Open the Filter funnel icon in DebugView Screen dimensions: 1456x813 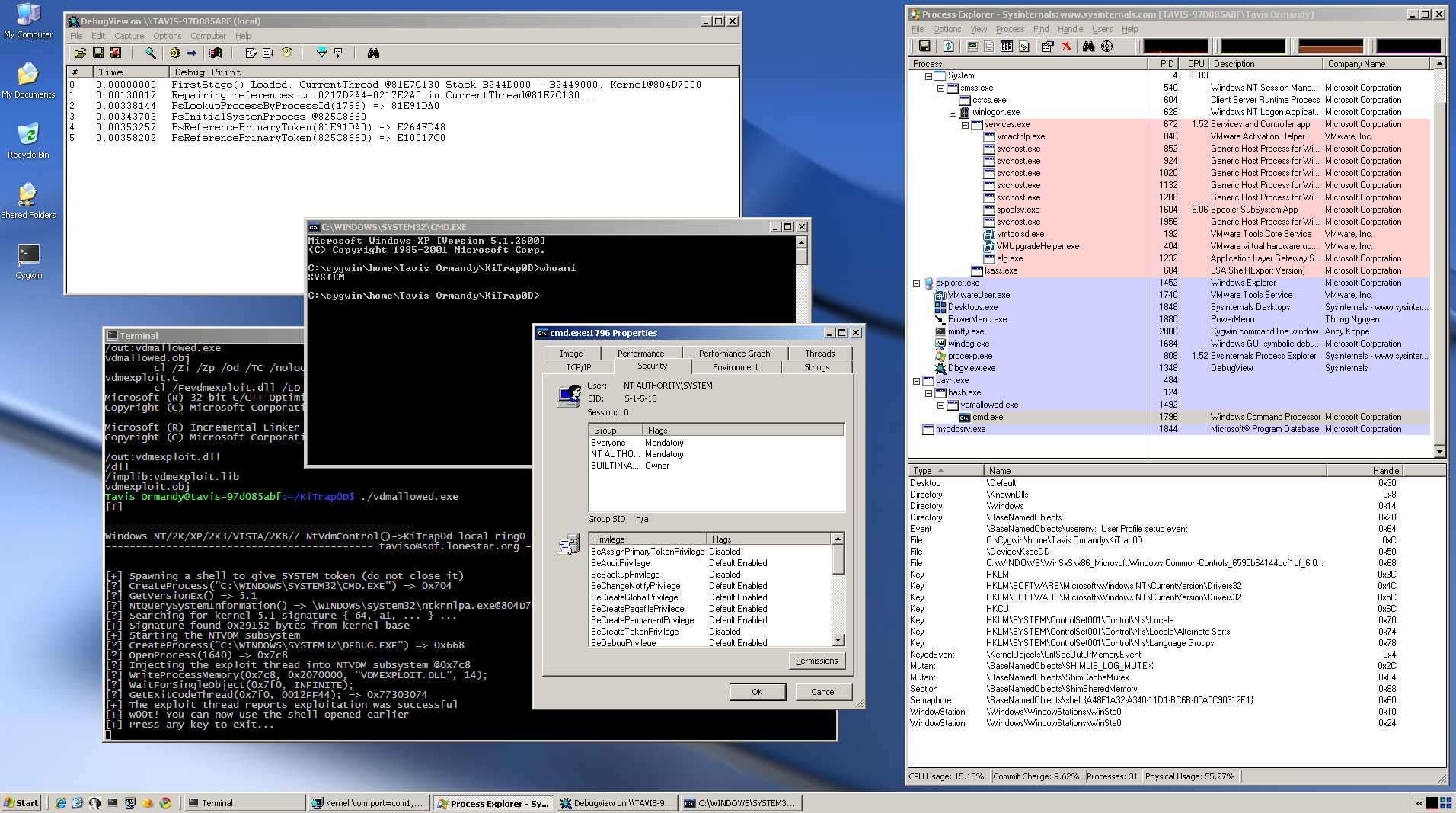[321, 53]
